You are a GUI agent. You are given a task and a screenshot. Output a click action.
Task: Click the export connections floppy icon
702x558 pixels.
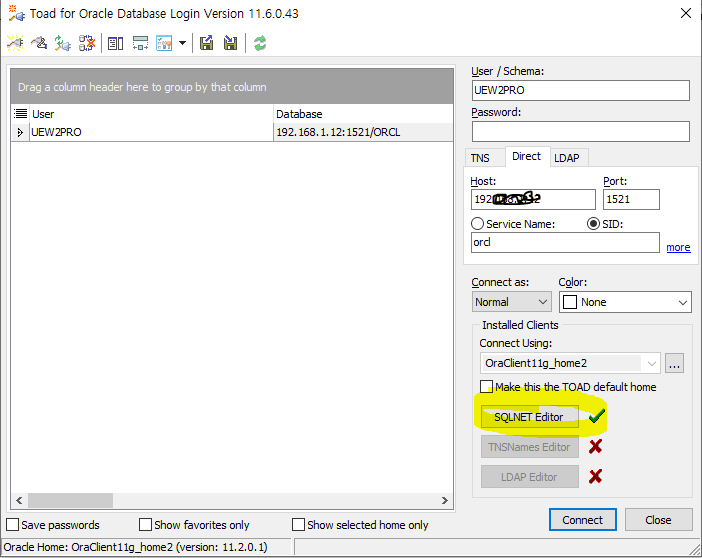[x=206, y=43]
